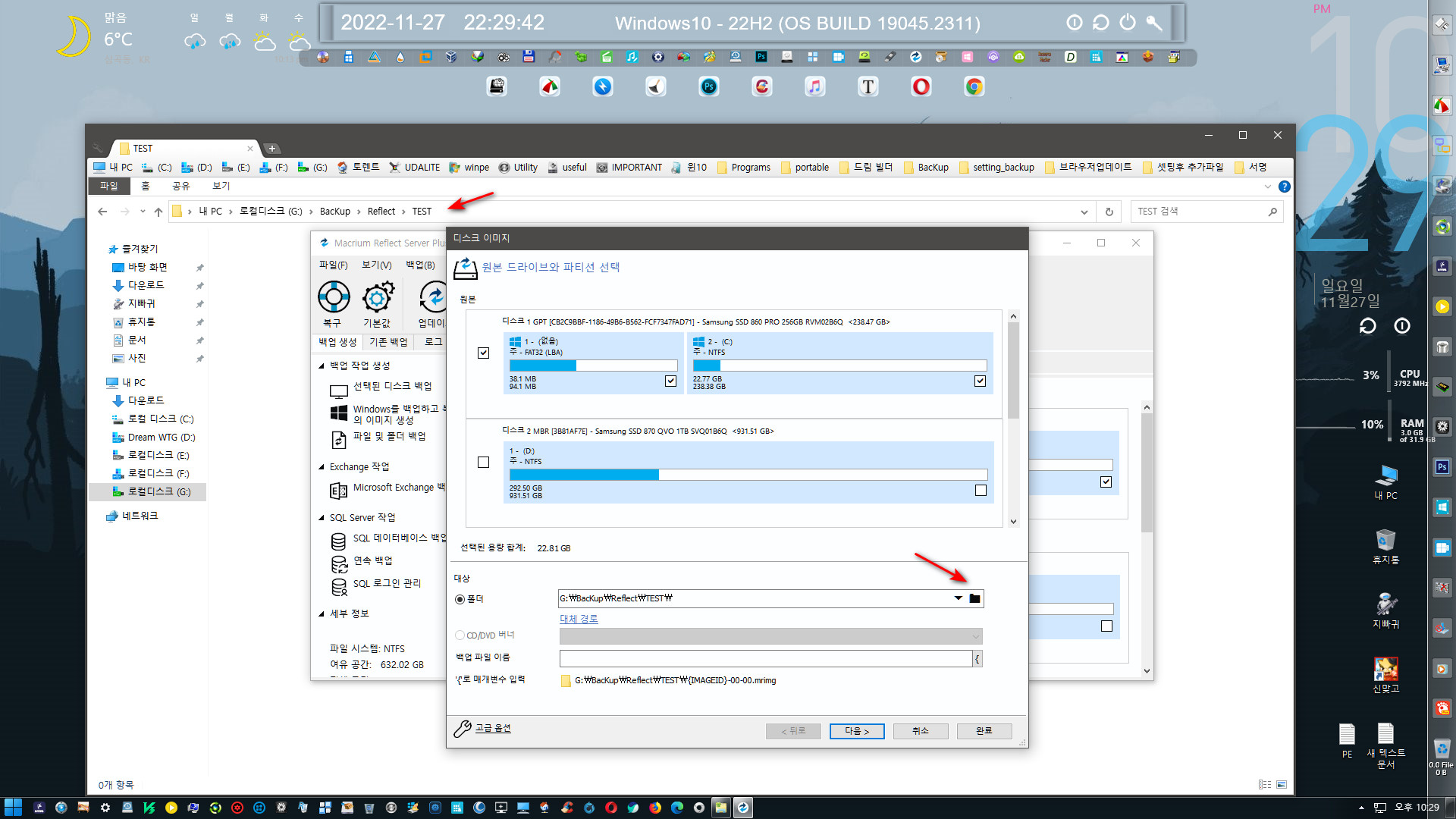Open the 지빠귀 desktop shortcut
The width and height of the screenshot is (1456, 819).
coord(1385,610)
